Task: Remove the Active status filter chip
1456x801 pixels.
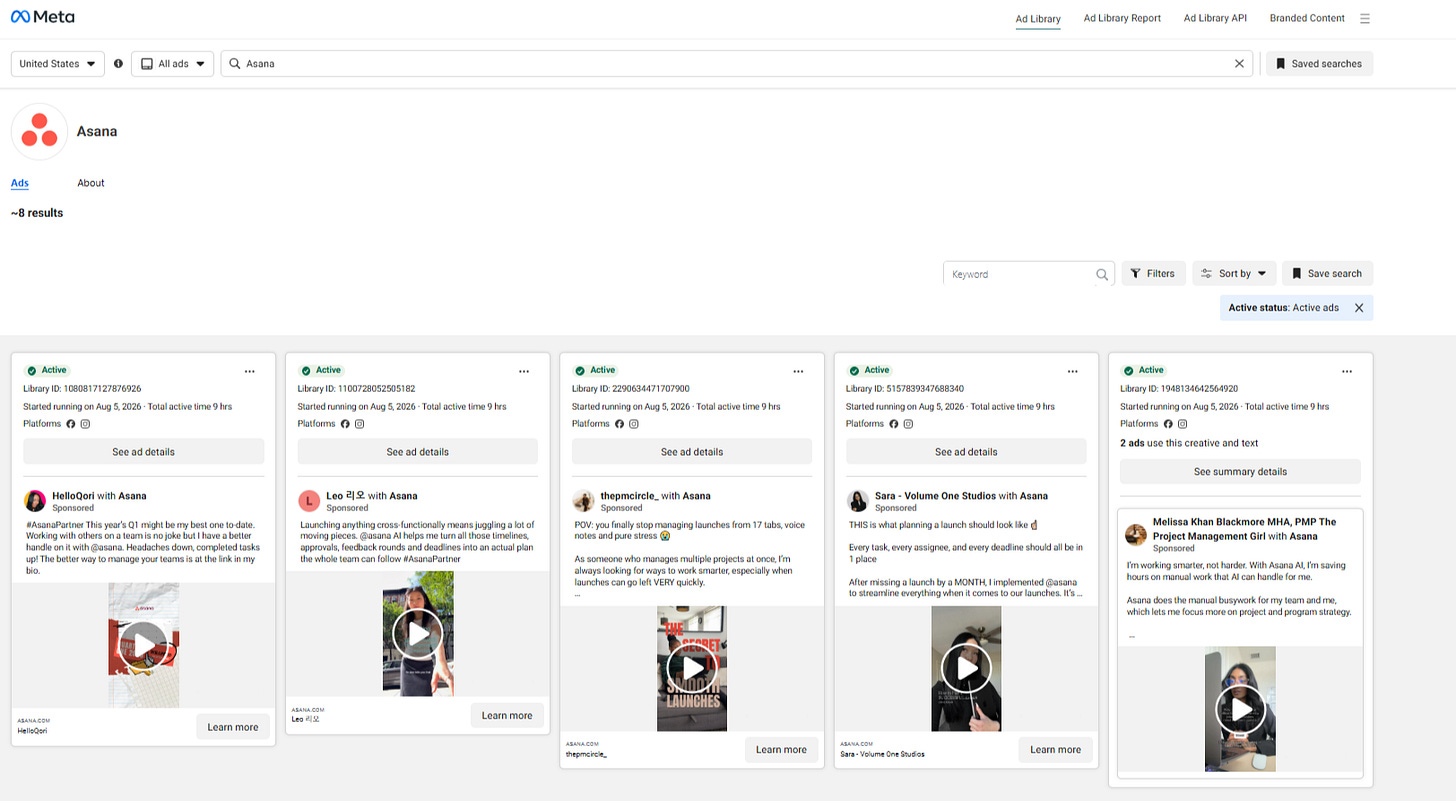Action: [1359, 308]
